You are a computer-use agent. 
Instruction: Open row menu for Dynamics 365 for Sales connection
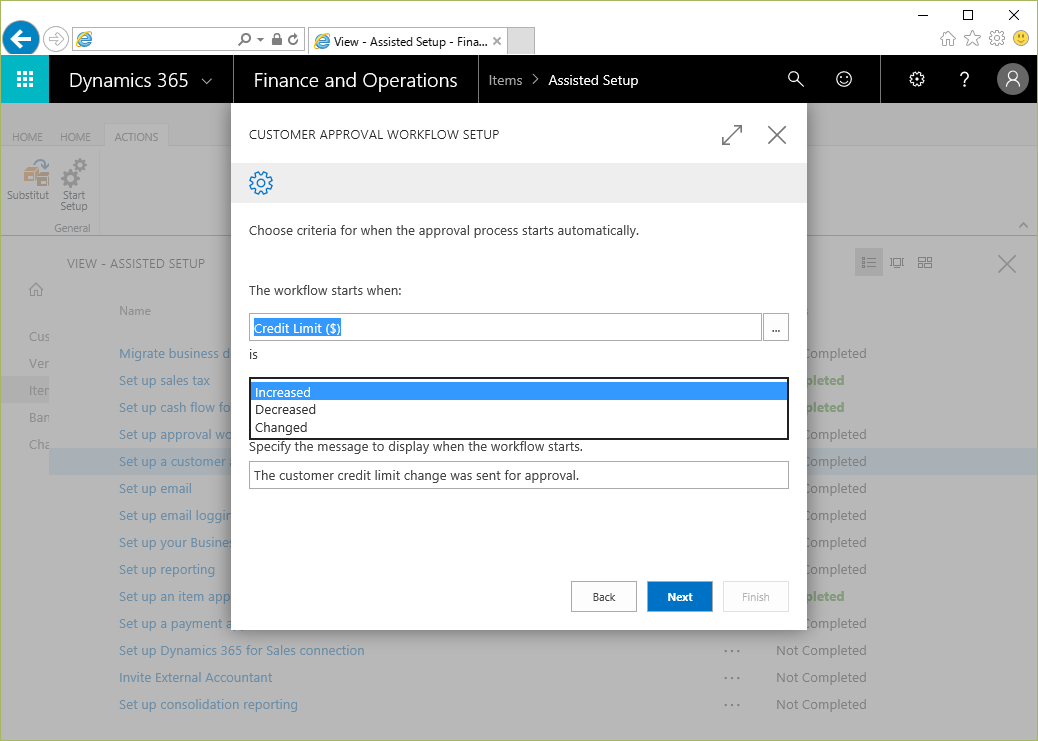tap(731, 651)
